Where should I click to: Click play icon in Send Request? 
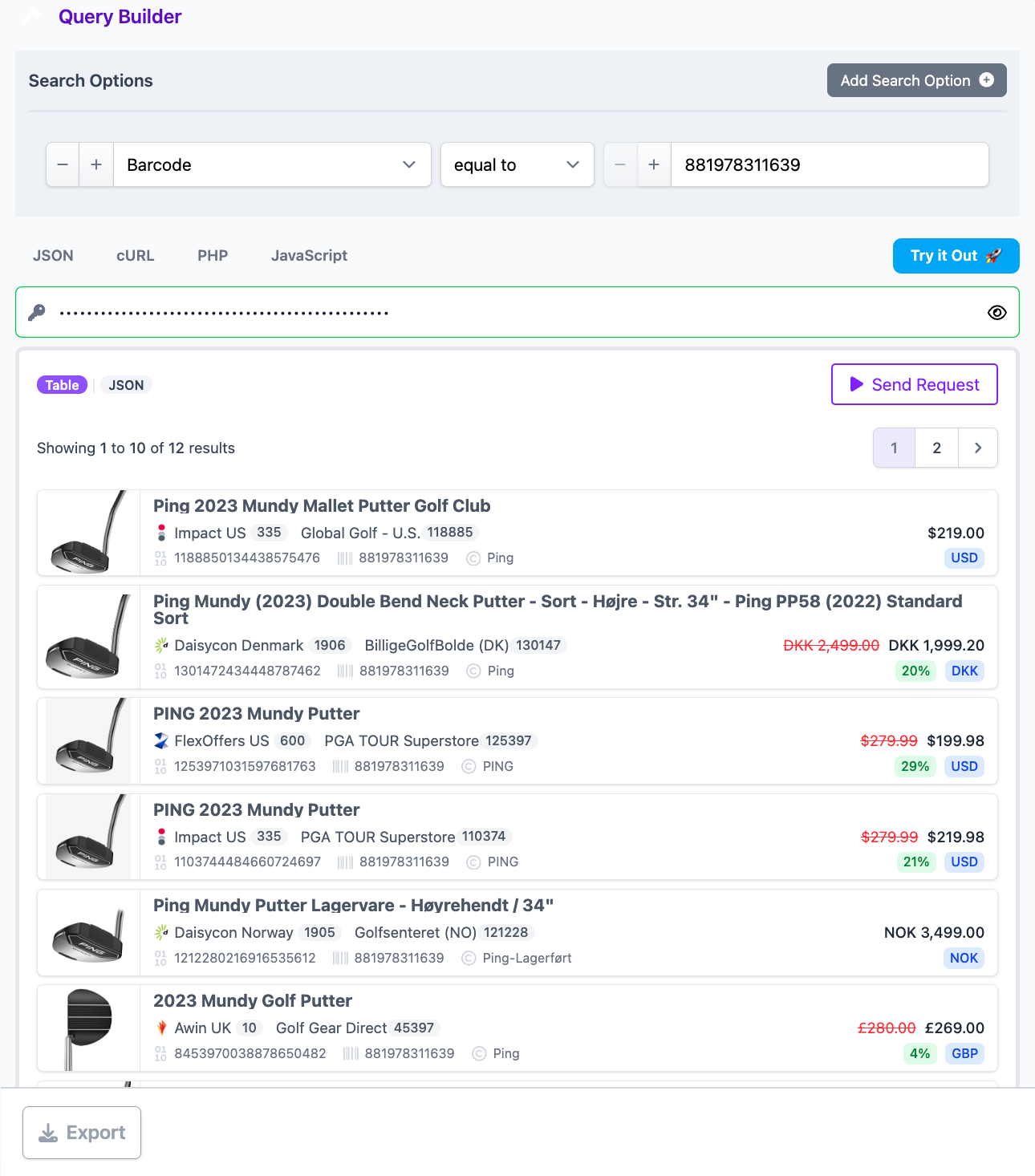(x=856, y=384)
